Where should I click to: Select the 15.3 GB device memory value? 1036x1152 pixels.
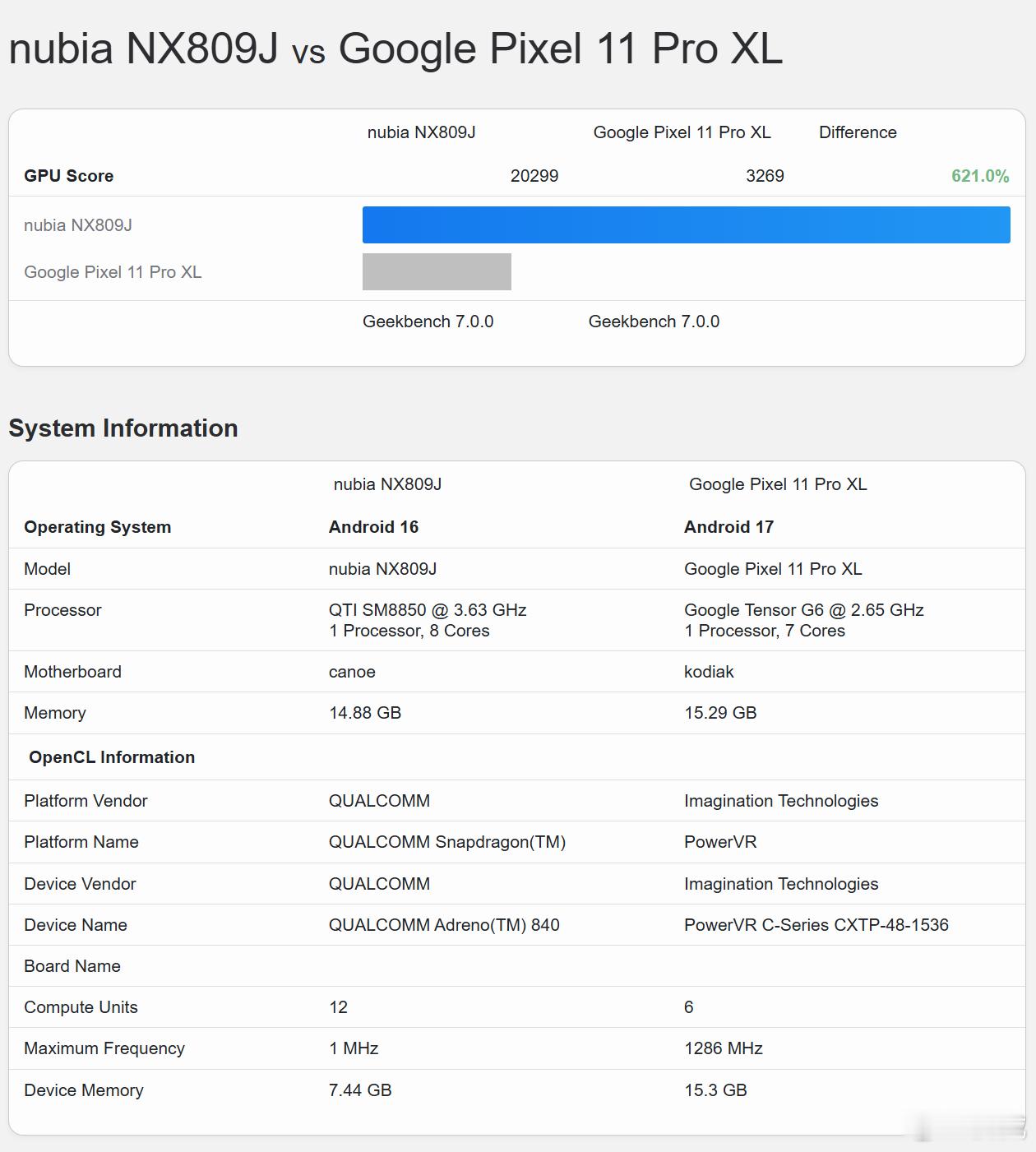point(715,1090)
